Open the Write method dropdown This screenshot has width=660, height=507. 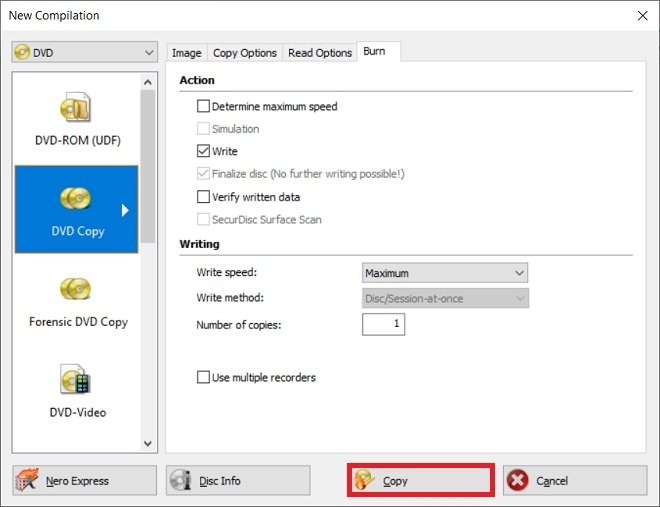click(x=445, y=298)
